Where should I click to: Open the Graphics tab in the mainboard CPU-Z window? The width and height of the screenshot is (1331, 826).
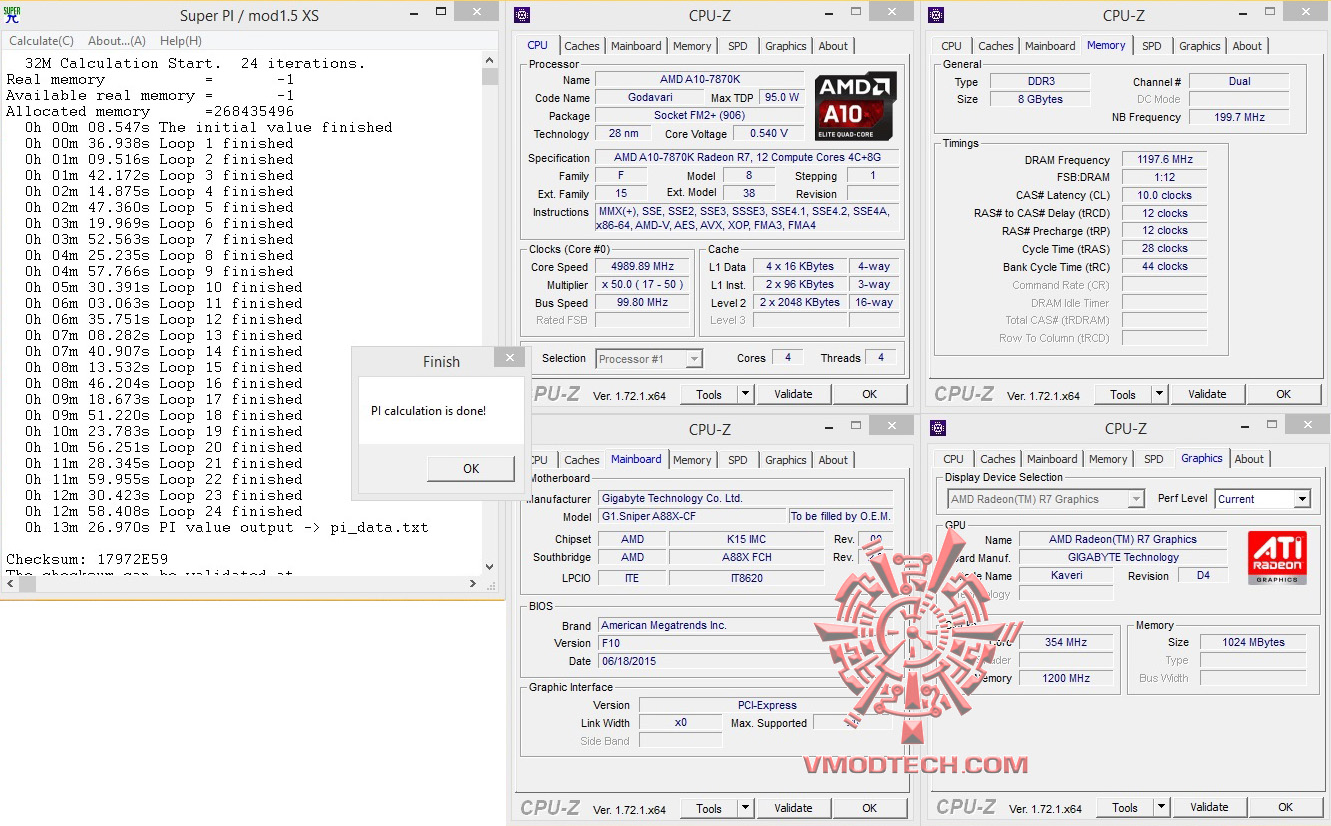coord(786,460)
